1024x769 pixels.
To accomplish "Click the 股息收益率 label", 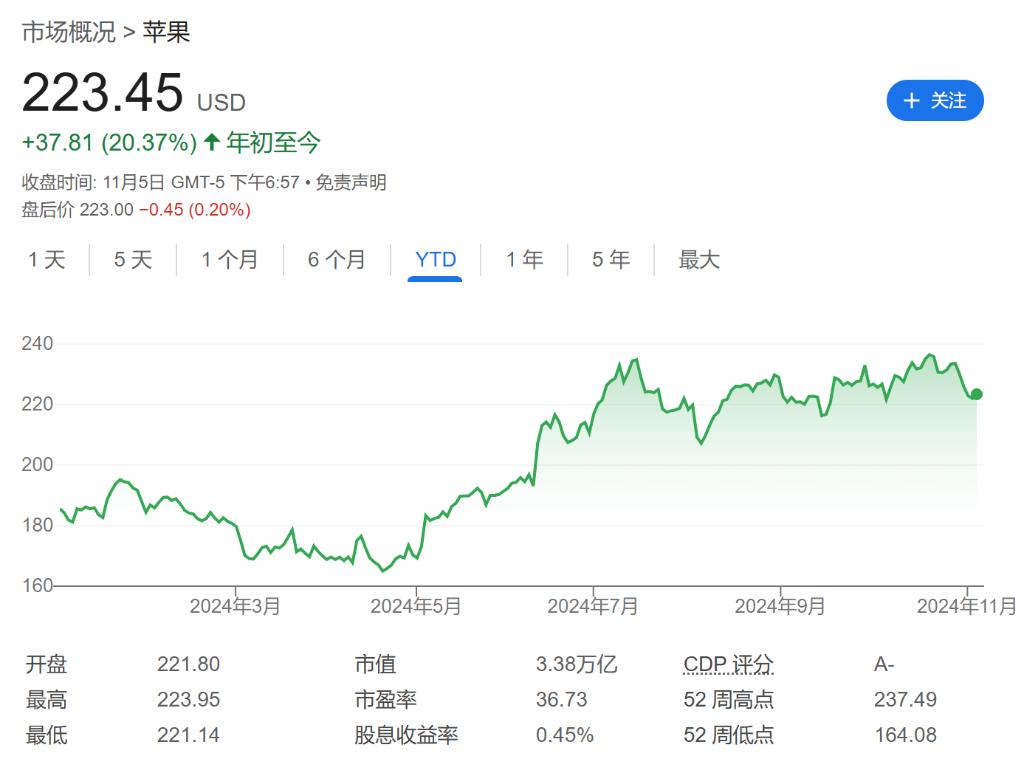I will click(406, 735).
